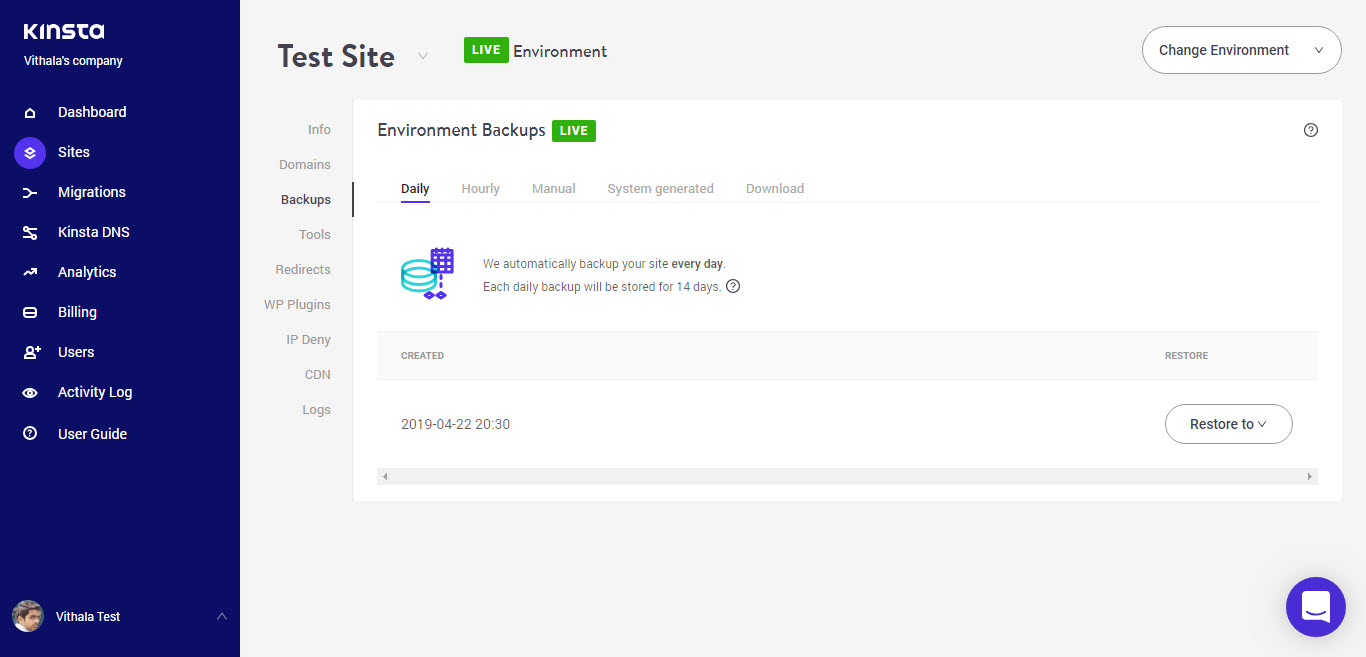The image size is (1366, 657).
Task: Open the User Guide link
Action: pos(92,434)
